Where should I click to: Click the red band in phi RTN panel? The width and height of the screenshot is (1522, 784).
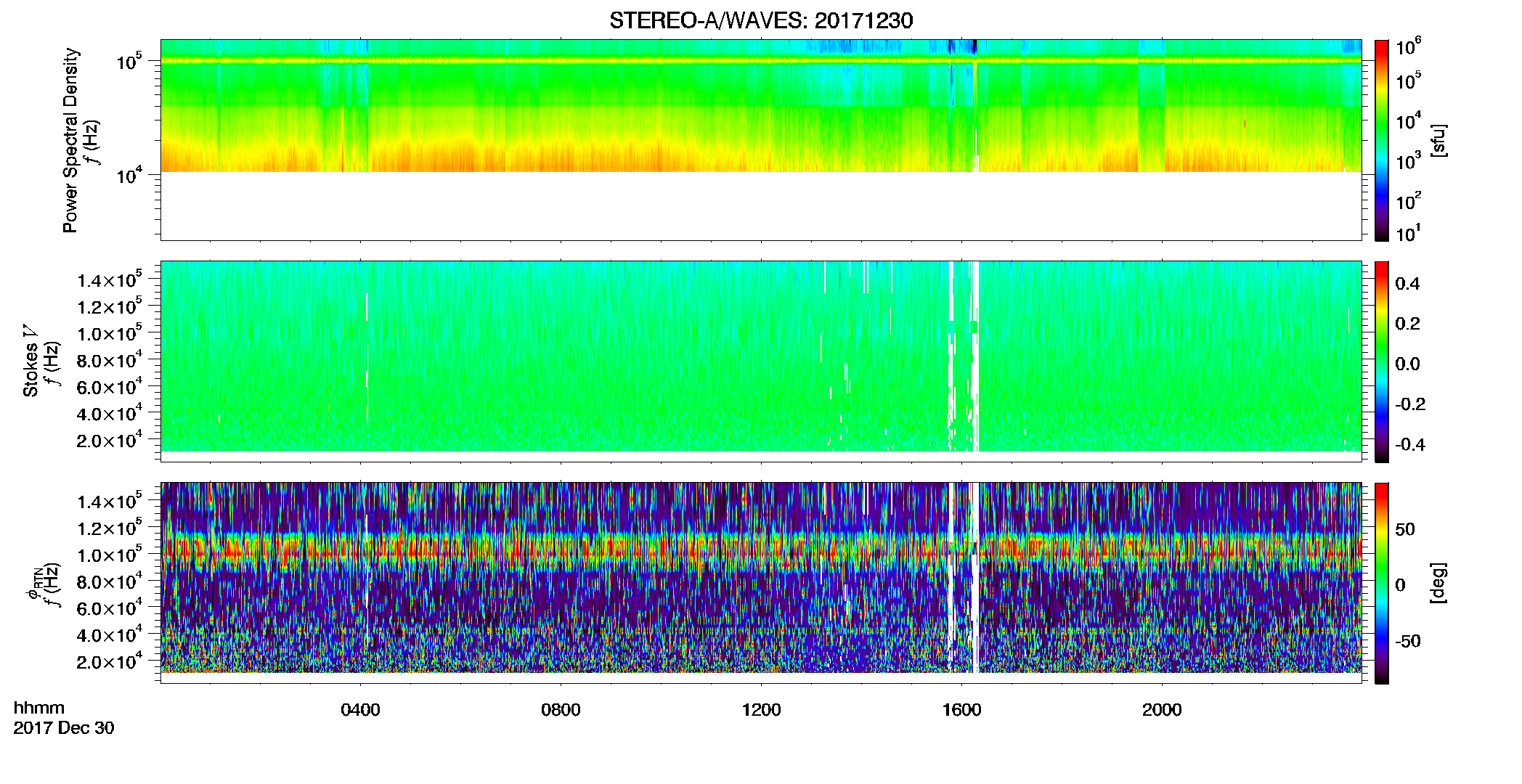coord(760,548)
